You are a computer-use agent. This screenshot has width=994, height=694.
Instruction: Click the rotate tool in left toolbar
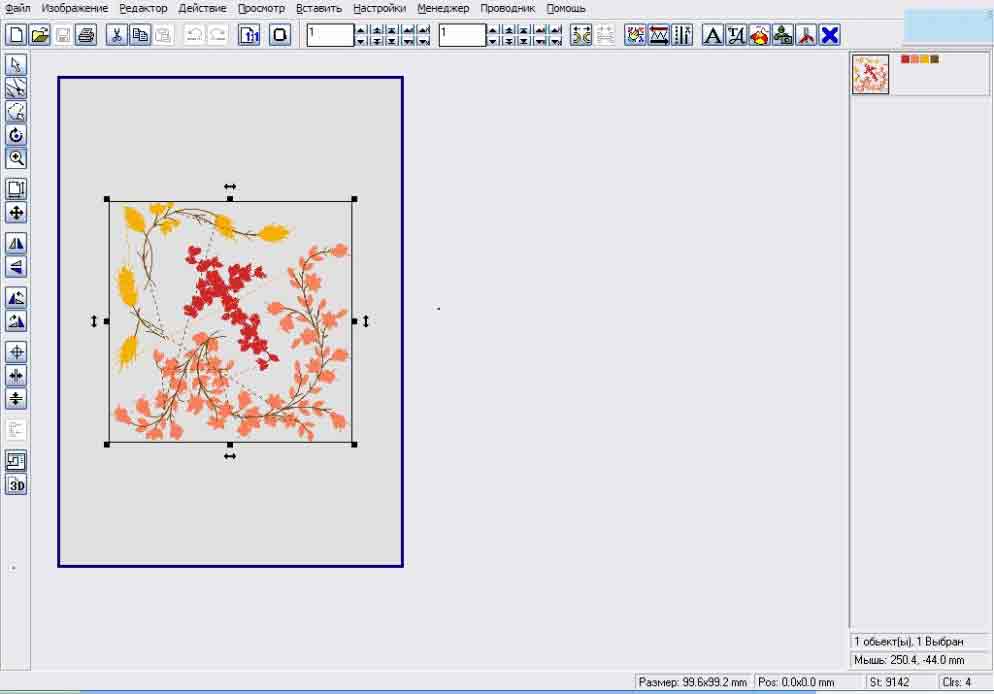pyautogui.click(x=16, y=135)
